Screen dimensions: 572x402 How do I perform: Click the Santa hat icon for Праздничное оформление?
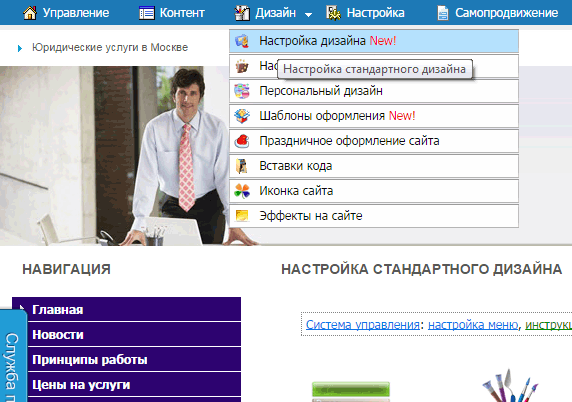coord(242,141)
